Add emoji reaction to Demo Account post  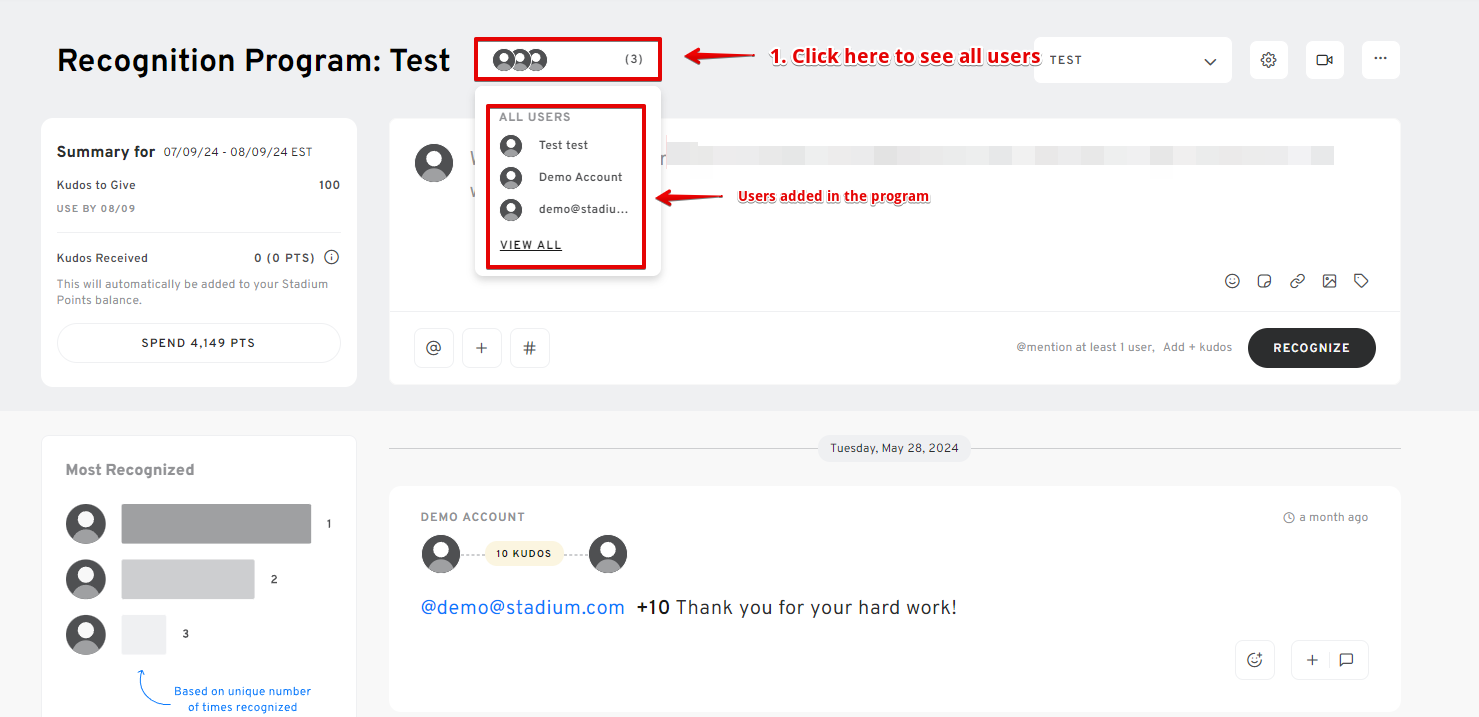tap(1255, 660)
